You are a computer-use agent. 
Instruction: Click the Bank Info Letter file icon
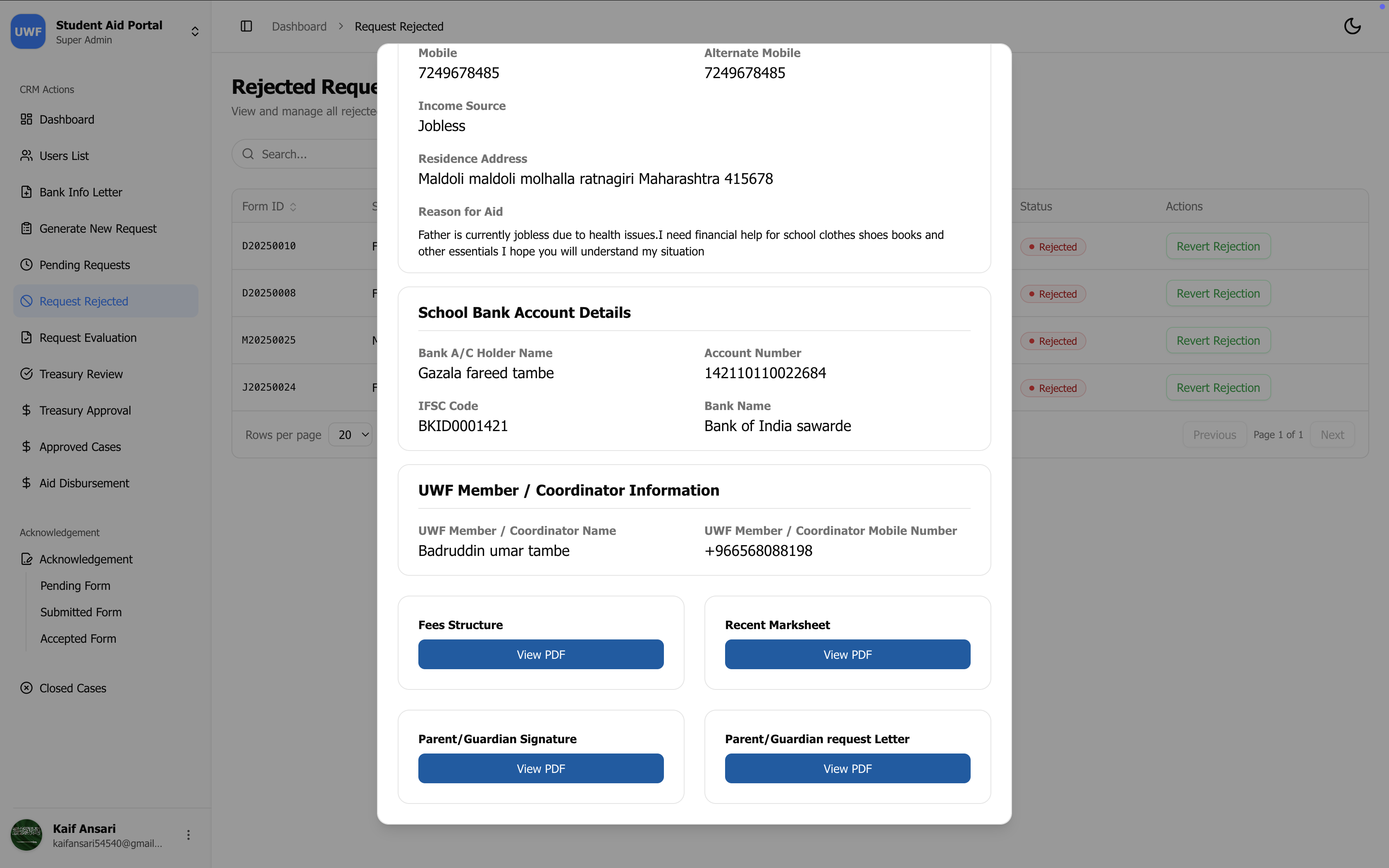click(x=26, y=192)
